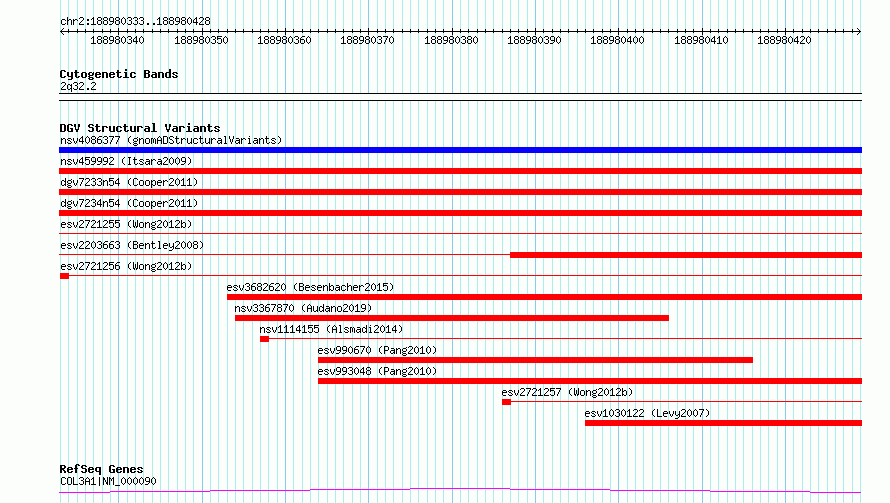Open esv2721257 (Wong2012b) variant label

pyautogui.click(x=567, y=392)
